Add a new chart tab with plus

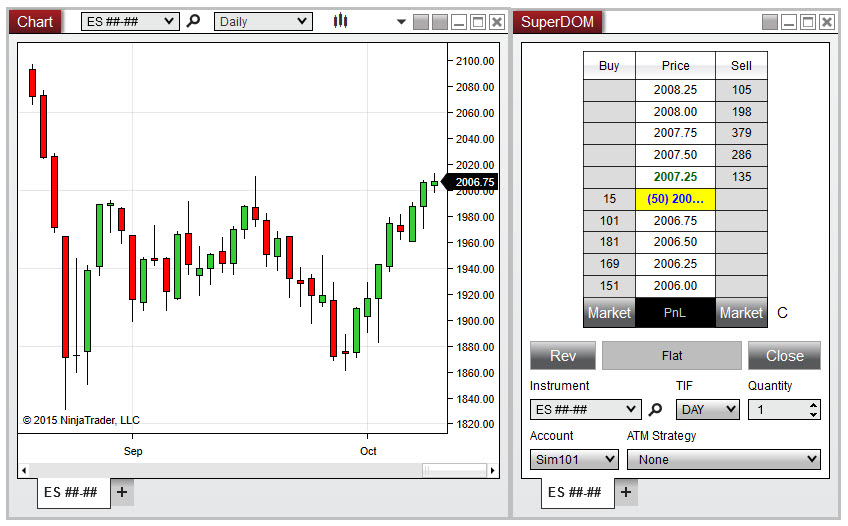(x=121, y=492)
